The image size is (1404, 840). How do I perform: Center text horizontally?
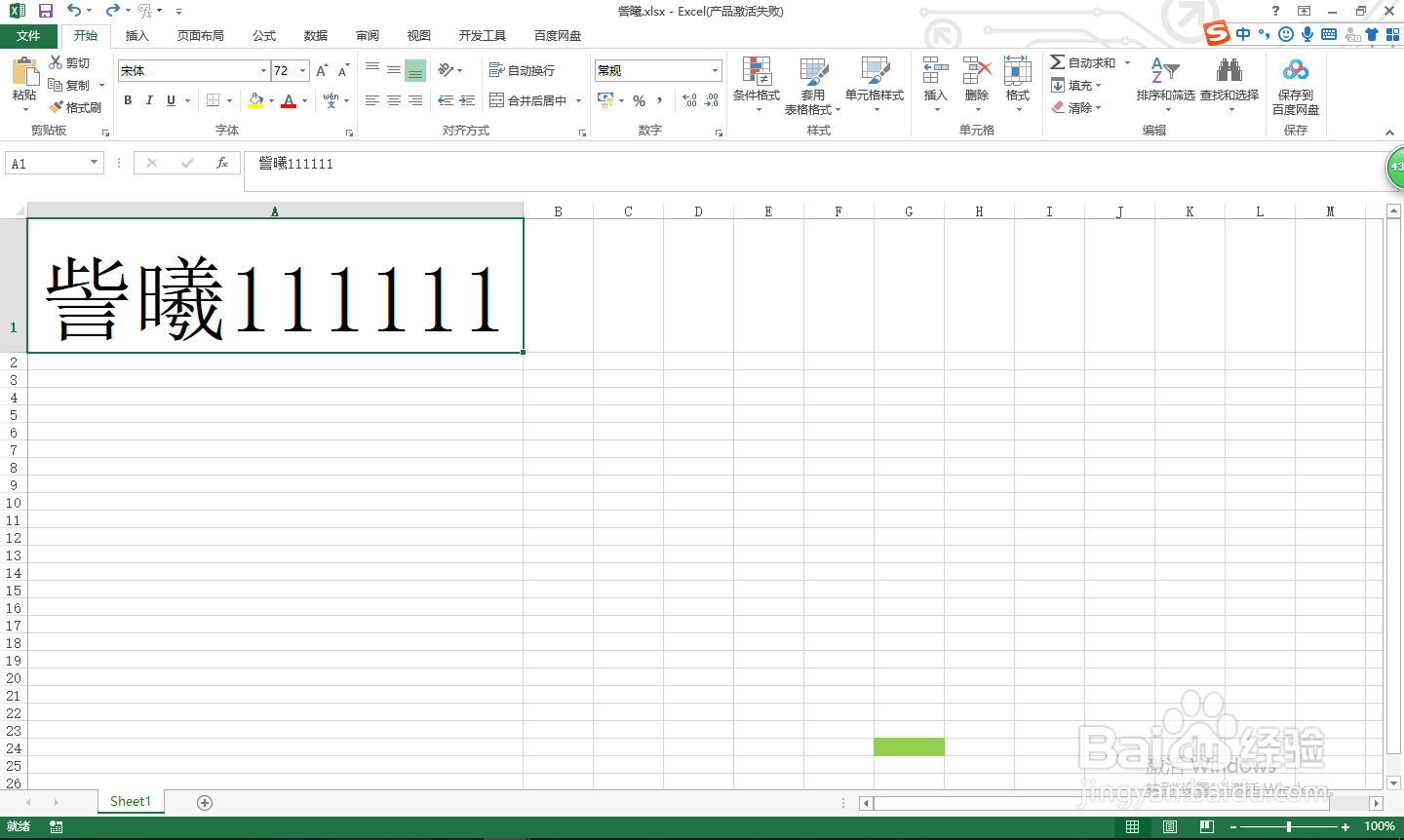click(x=394, y=100)
